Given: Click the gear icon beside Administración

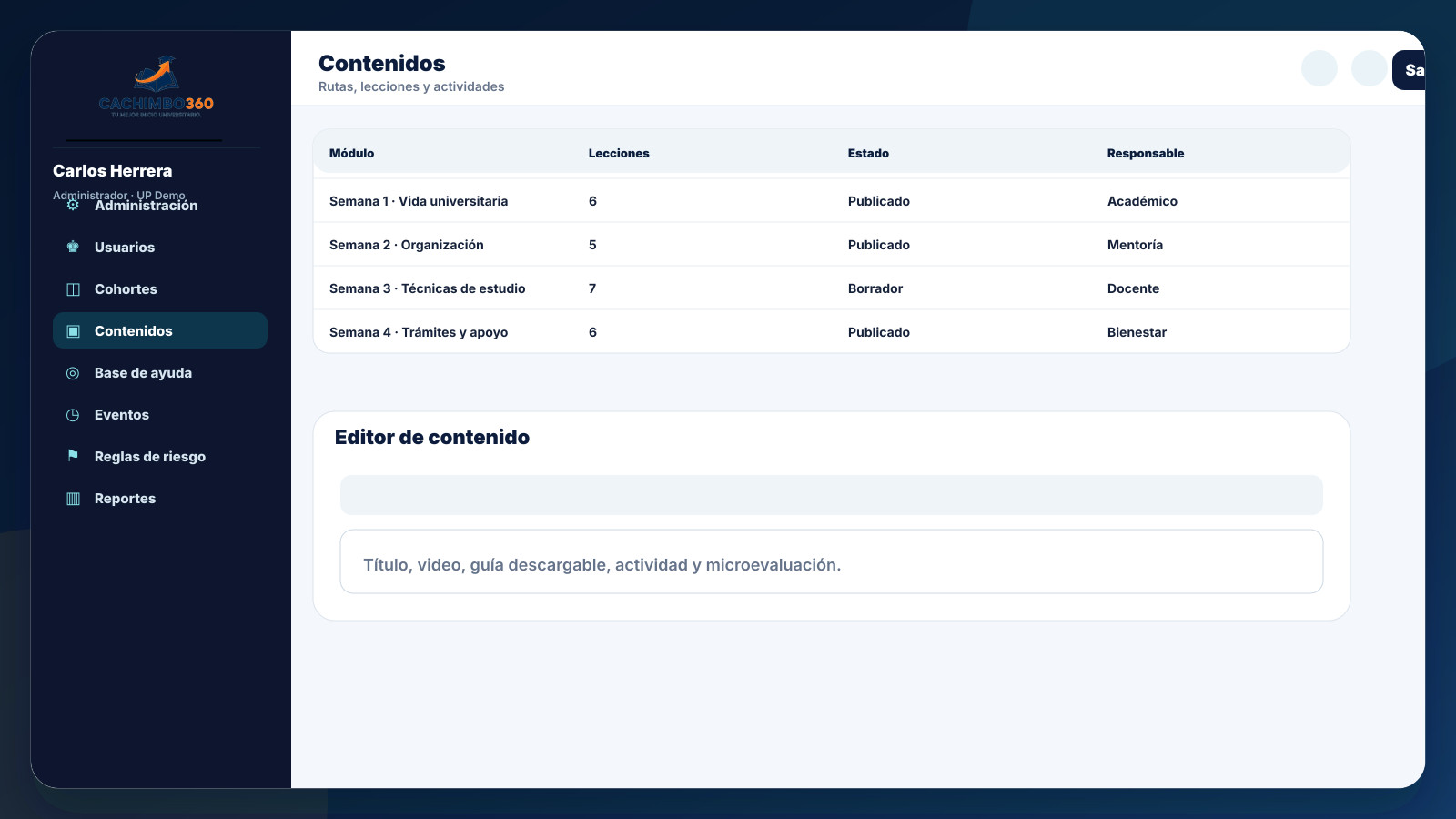Looking at the screenshot, I should point(73,205).
